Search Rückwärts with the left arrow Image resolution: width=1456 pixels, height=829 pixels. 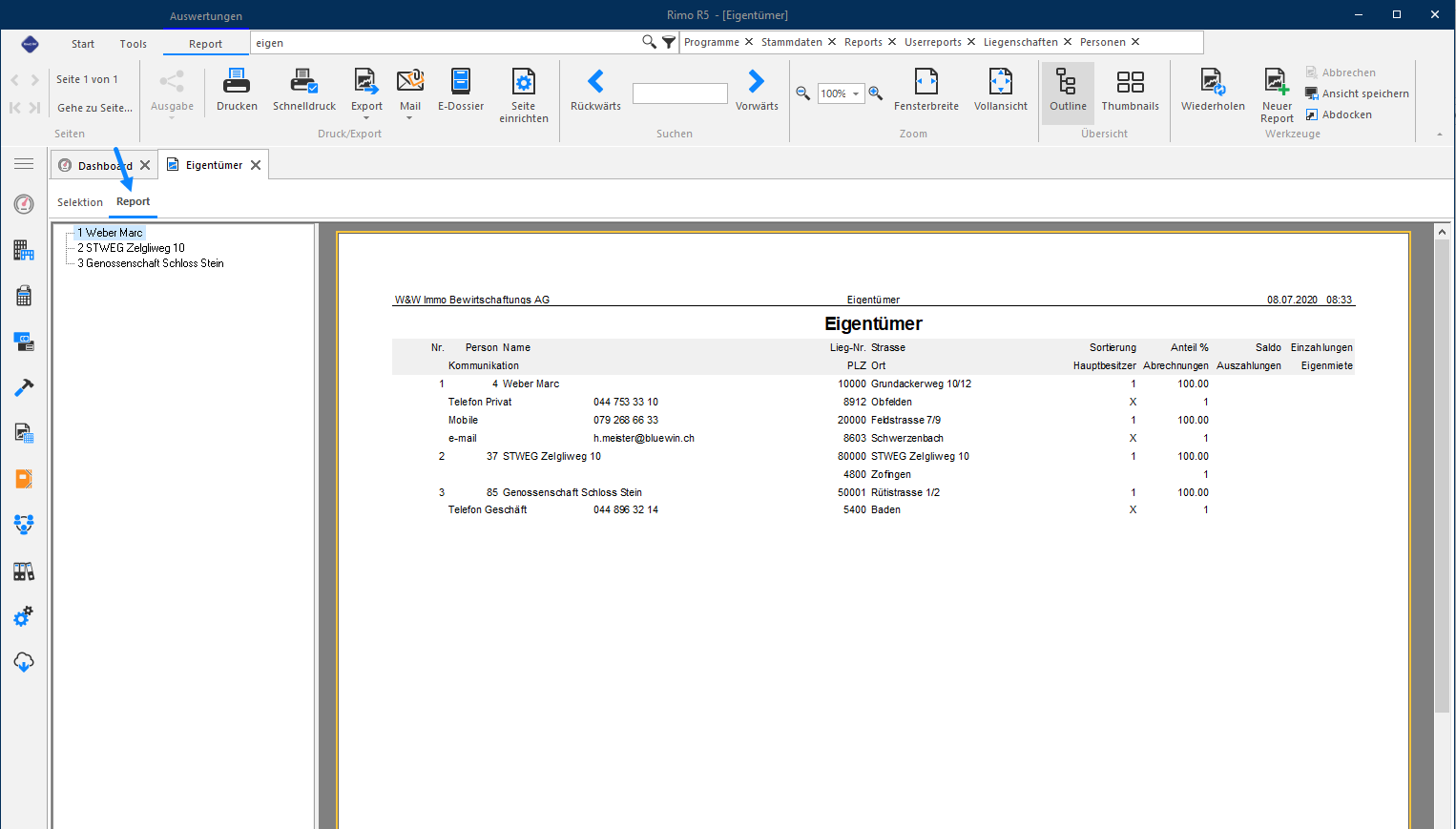(595, 90)
